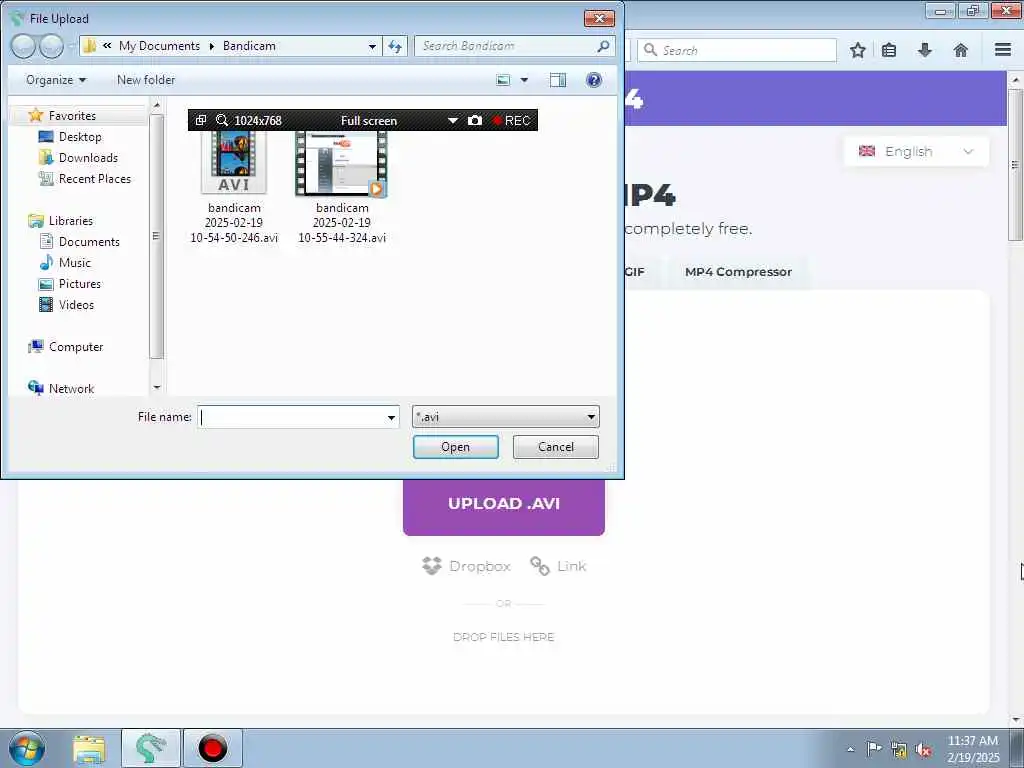The image size is (1024, 768).
Task: Select Recent Places in the navigation pane
Action: coord(94,178)
